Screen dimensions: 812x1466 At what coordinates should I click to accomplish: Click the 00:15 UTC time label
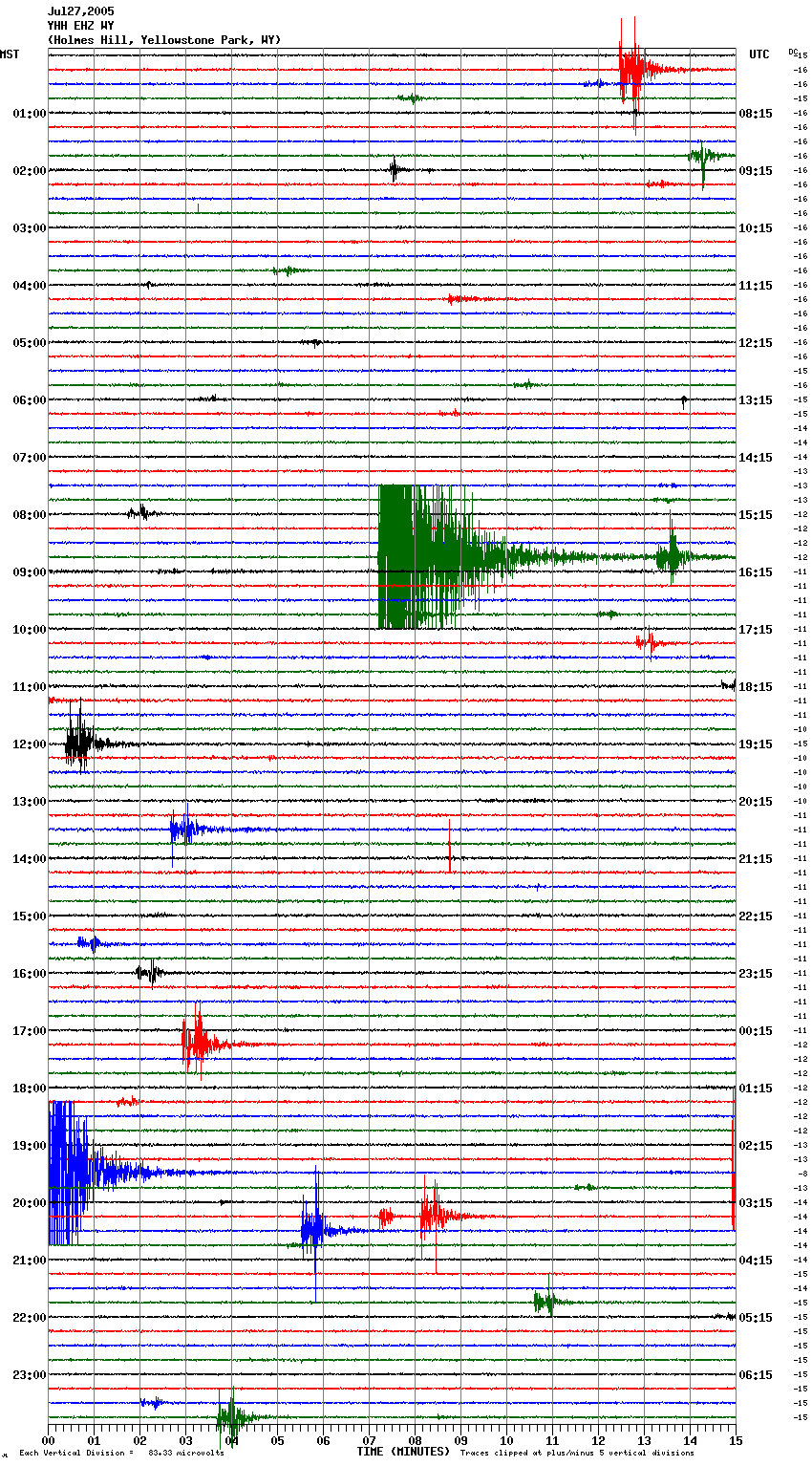click(x=756, y=1031)
